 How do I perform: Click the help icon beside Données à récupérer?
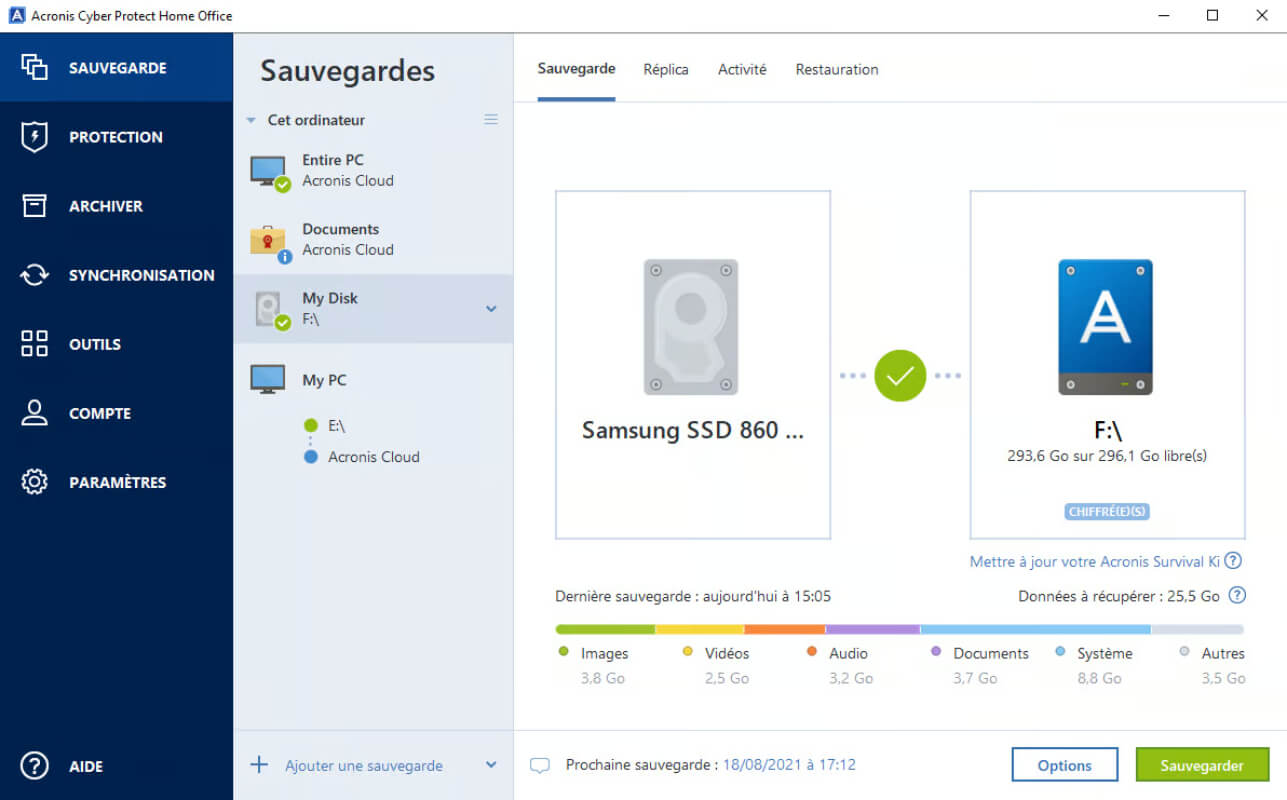1237,595
